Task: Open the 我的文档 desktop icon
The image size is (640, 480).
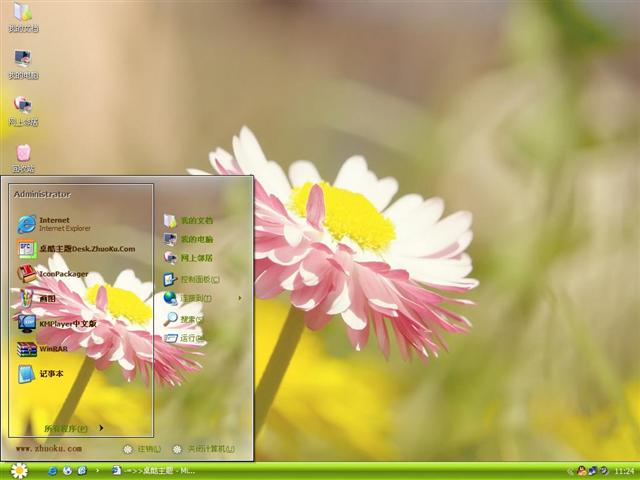Action: pos(23,16)
